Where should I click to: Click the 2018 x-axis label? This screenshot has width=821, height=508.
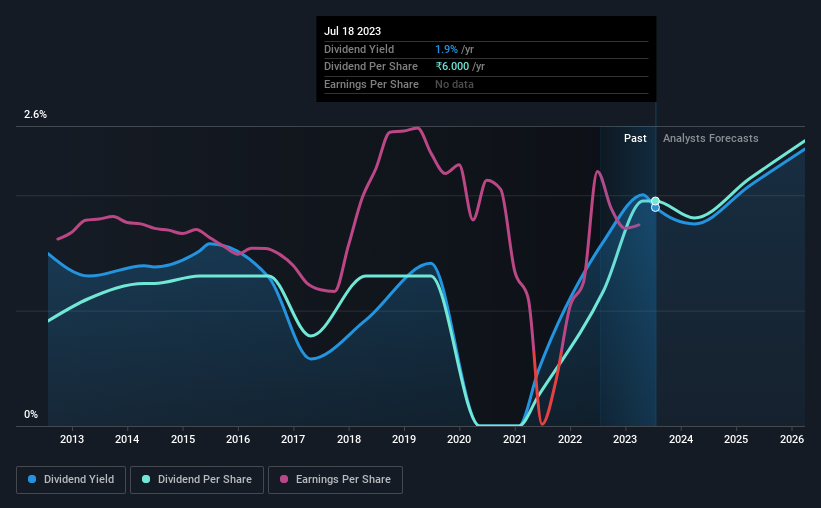coord(349,439)
